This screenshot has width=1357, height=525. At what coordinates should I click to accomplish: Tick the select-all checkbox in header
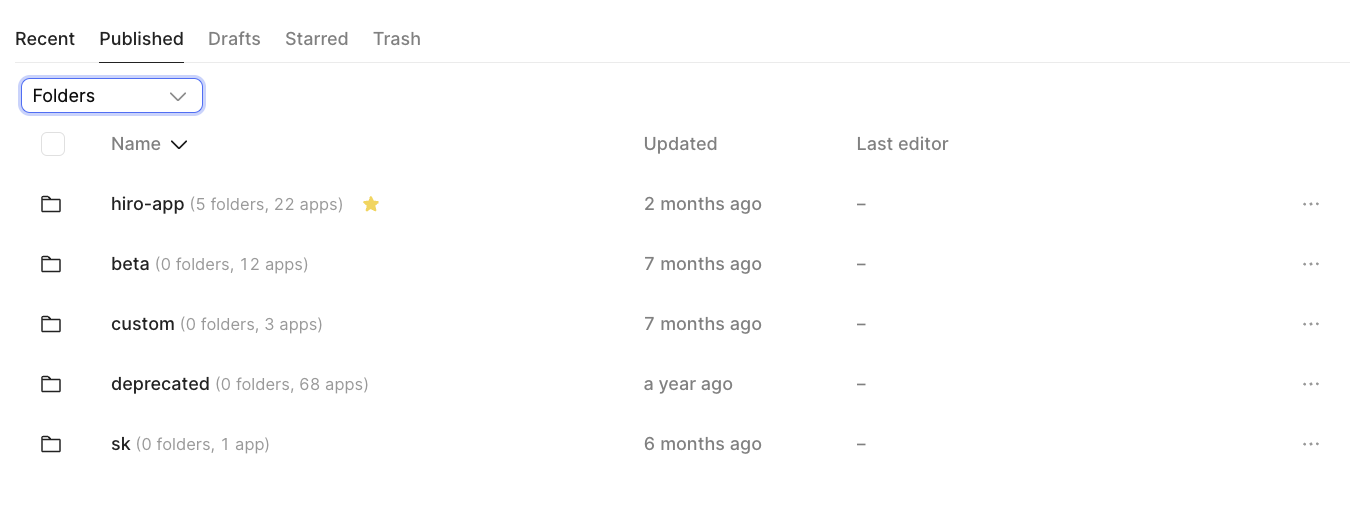pyautogui.click(x=53, y=144)
